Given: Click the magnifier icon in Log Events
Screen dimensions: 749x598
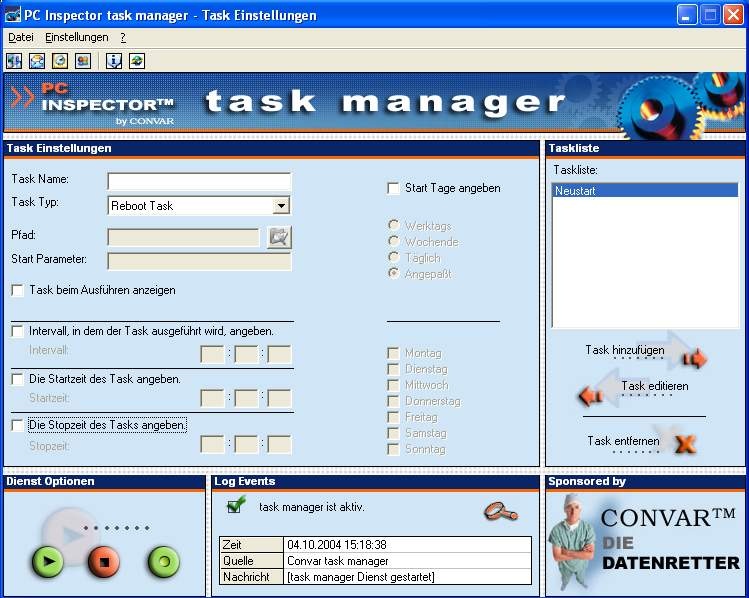Looking at the screenshot, I should (501, 512).
